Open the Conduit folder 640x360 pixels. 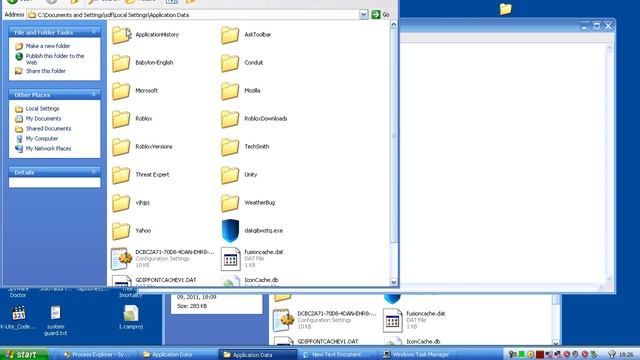tap(242, 63)
